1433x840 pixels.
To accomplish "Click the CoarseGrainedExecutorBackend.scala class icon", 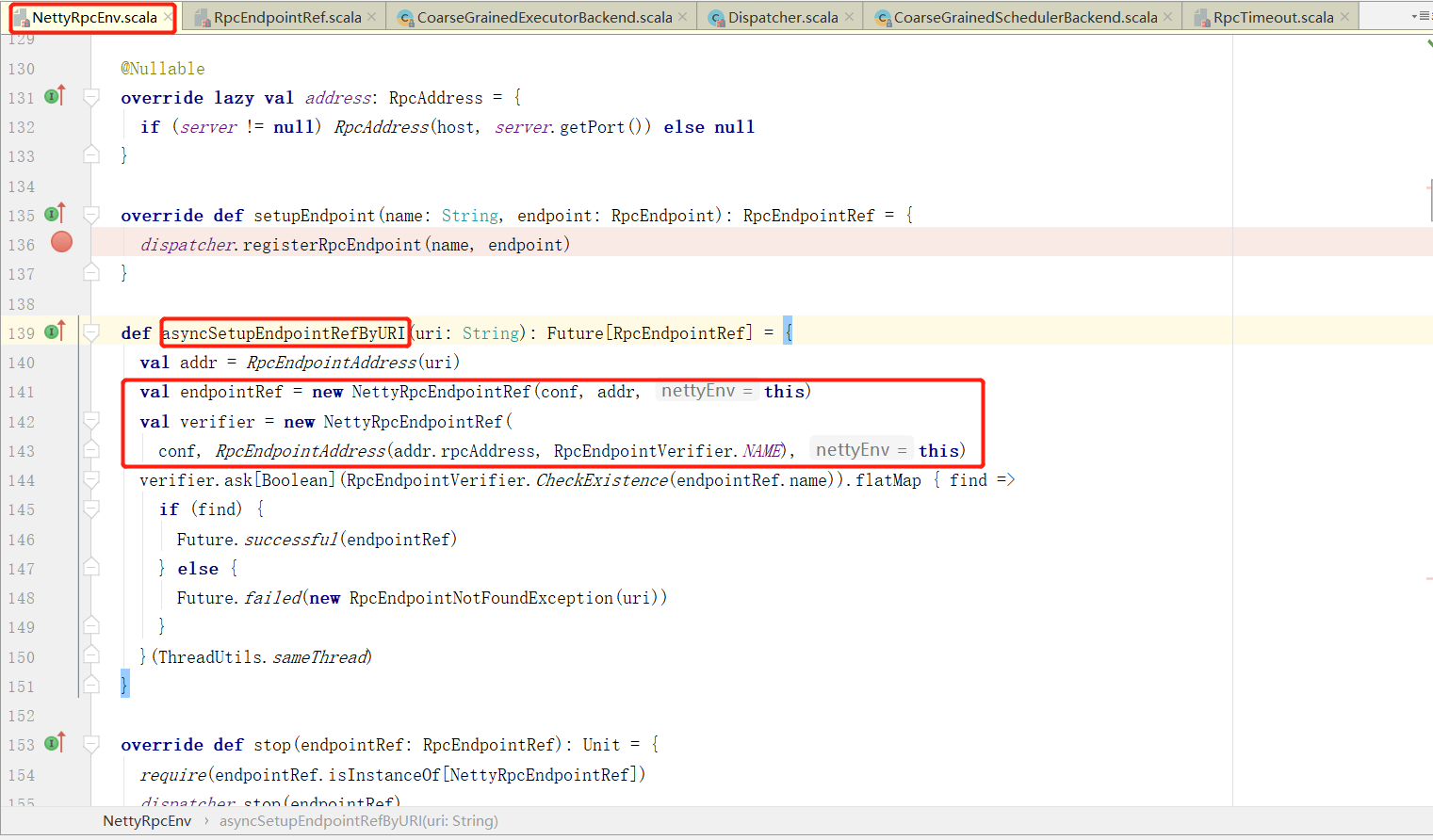I will pos(406,17).
